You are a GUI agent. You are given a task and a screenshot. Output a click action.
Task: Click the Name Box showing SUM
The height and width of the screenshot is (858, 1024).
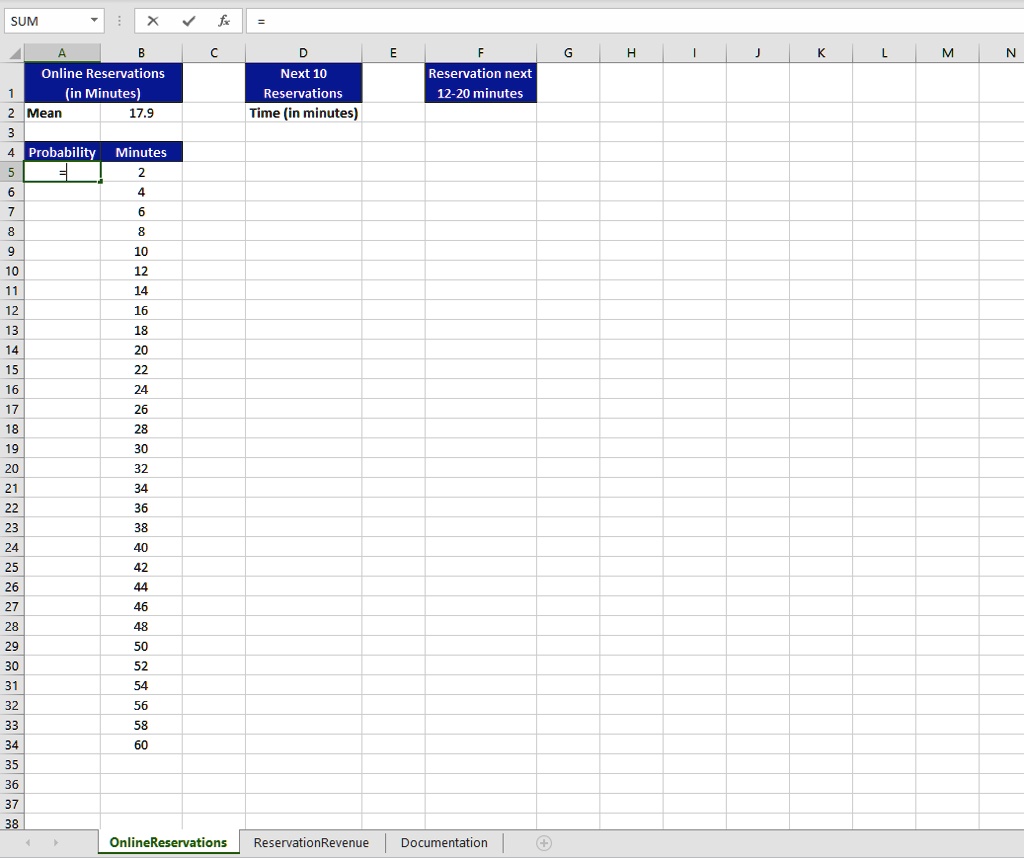[46, 21]
